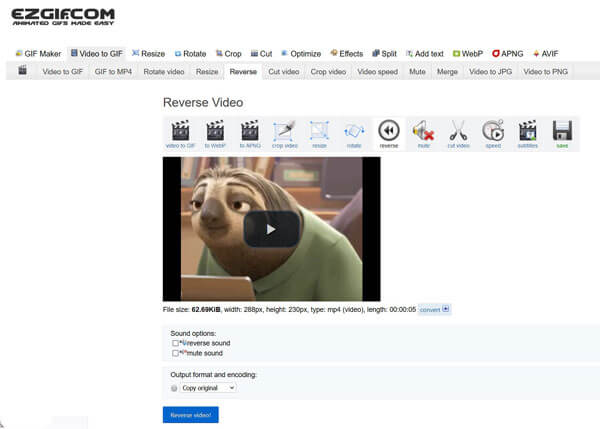Click the convert link beside file info
The width and height of the screenshot is (600, 429).
(x=434, y=309)
